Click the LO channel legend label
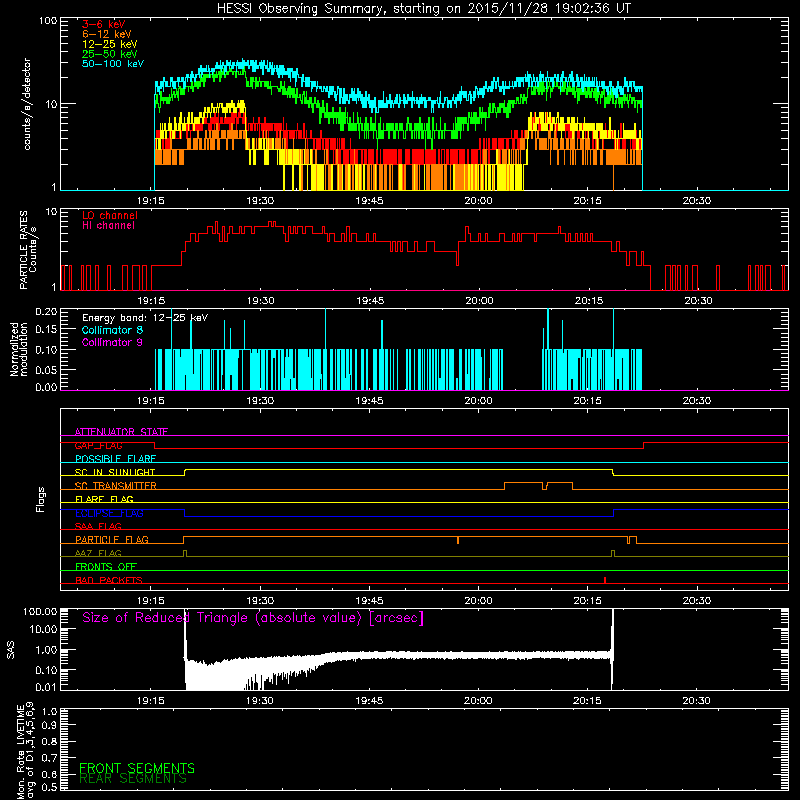Viewport: 800px width, 800px height. 110,215
